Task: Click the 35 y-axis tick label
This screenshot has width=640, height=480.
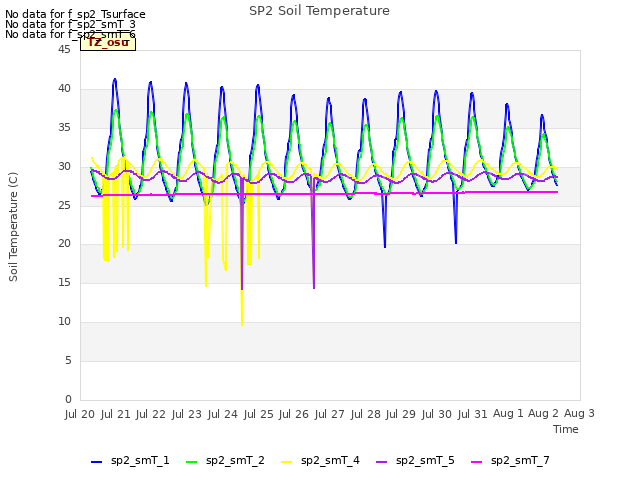Action: (x=64, y=127)
